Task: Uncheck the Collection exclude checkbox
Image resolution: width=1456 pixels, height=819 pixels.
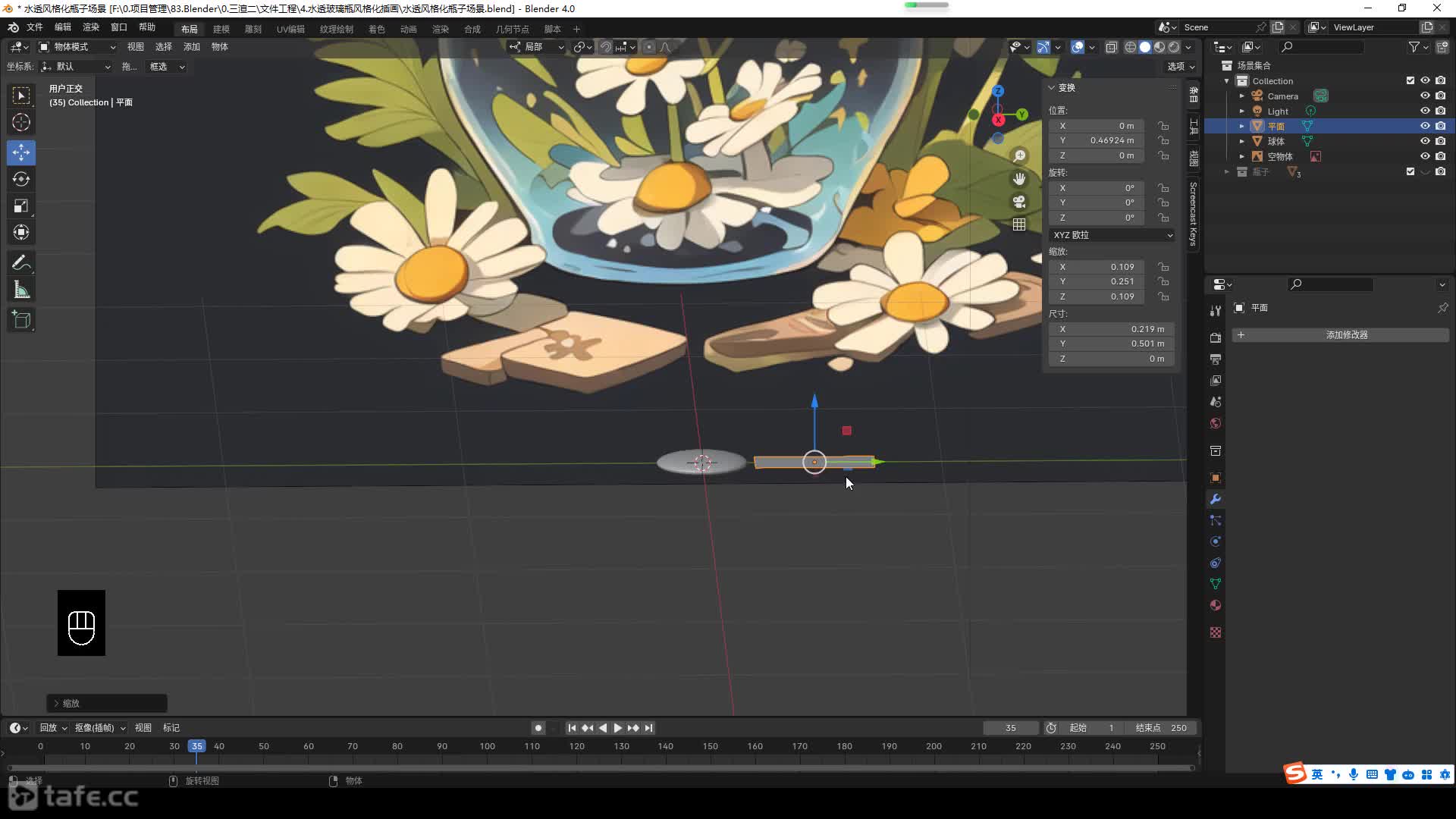Action: pyautogui.click(x=1410, y=80)
